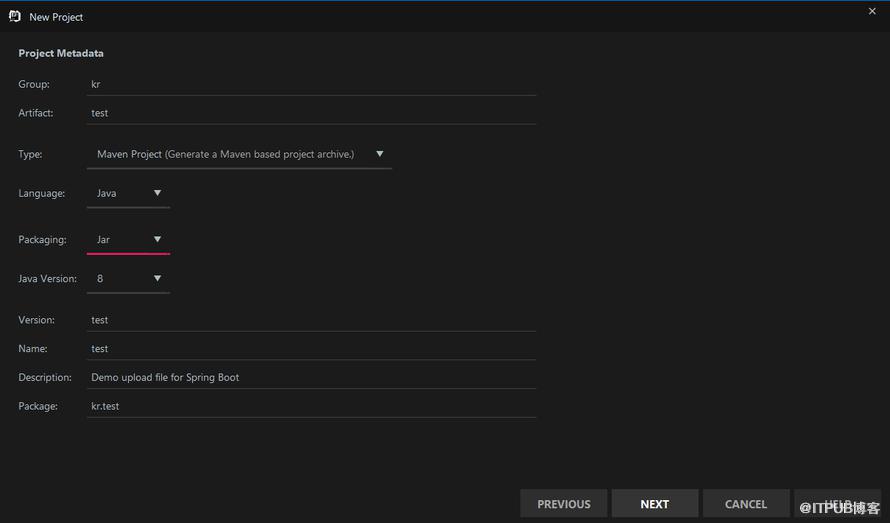
Task: Choose a Java Version from the dropdown
Action: pyautogui.click(x=128, y=278)
